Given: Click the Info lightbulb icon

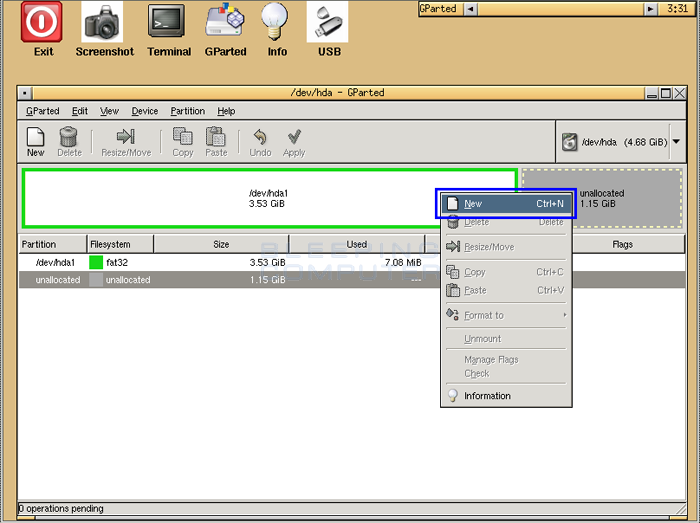Looking at the screenshot, I should [277, 29].
